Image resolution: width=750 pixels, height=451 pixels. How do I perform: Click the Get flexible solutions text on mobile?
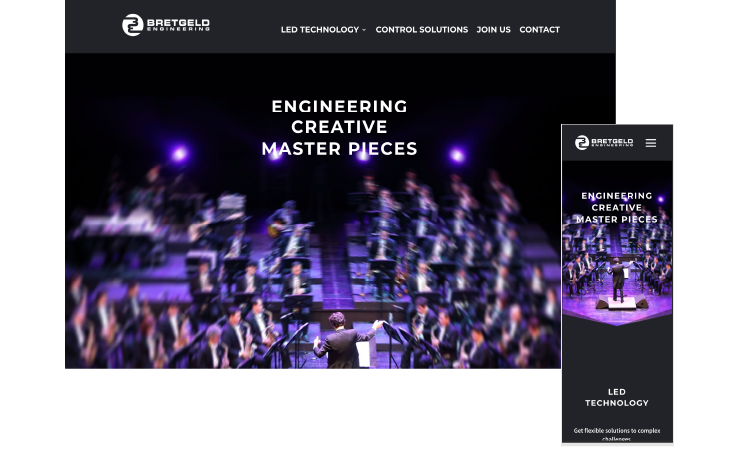point(617,434)
